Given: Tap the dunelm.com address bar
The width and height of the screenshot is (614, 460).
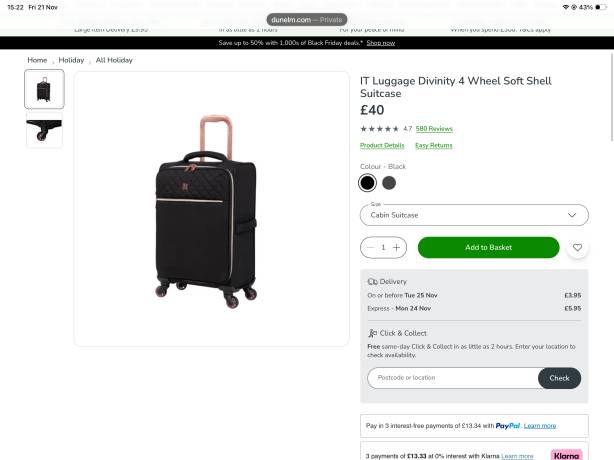Looking at the screenshot, I should (305, 19).
